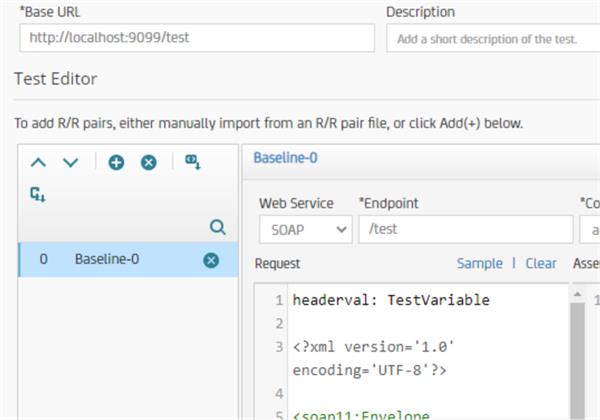Click the Clear link above Request editor
This screenshot has height=420, width=600.
tap(541, 263)
